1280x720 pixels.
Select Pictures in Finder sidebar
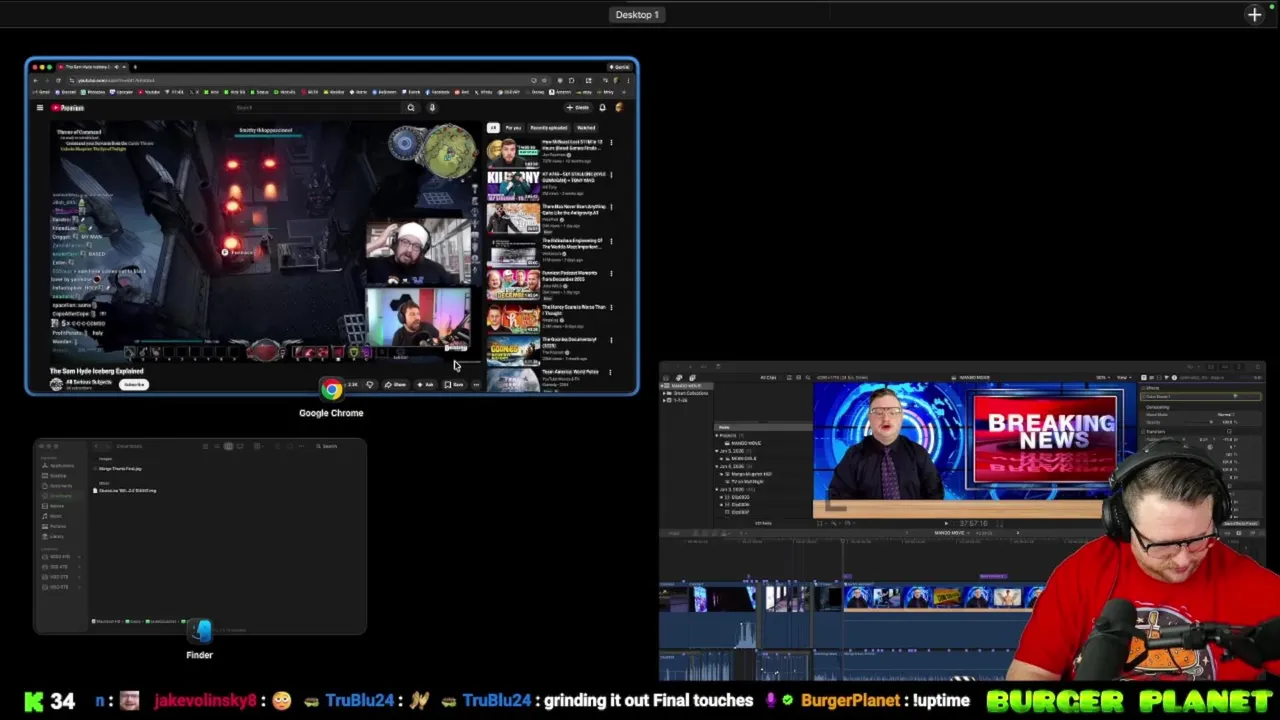click(53, 526)
